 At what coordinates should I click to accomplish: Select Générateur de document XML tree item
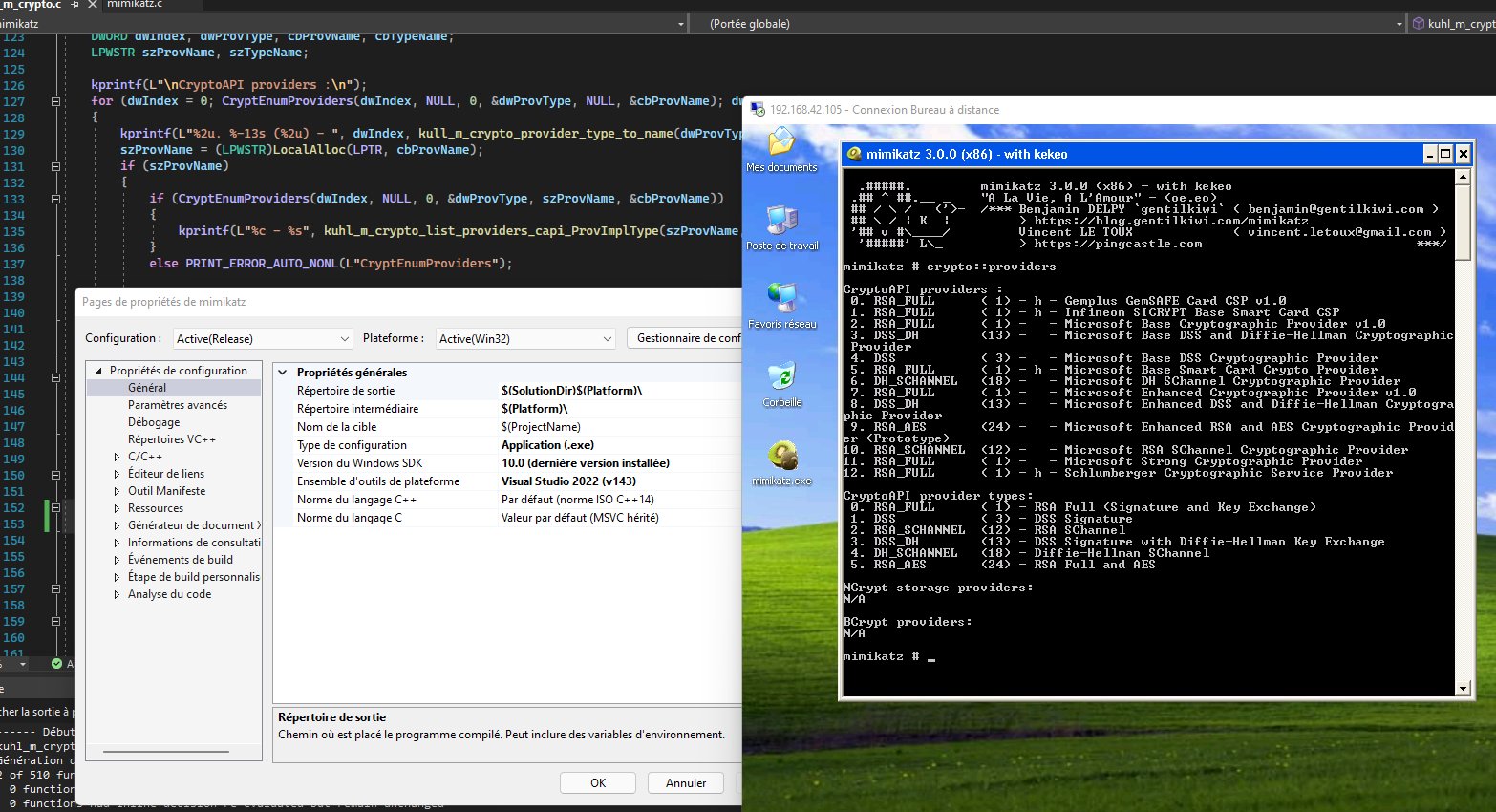(194, 525)
